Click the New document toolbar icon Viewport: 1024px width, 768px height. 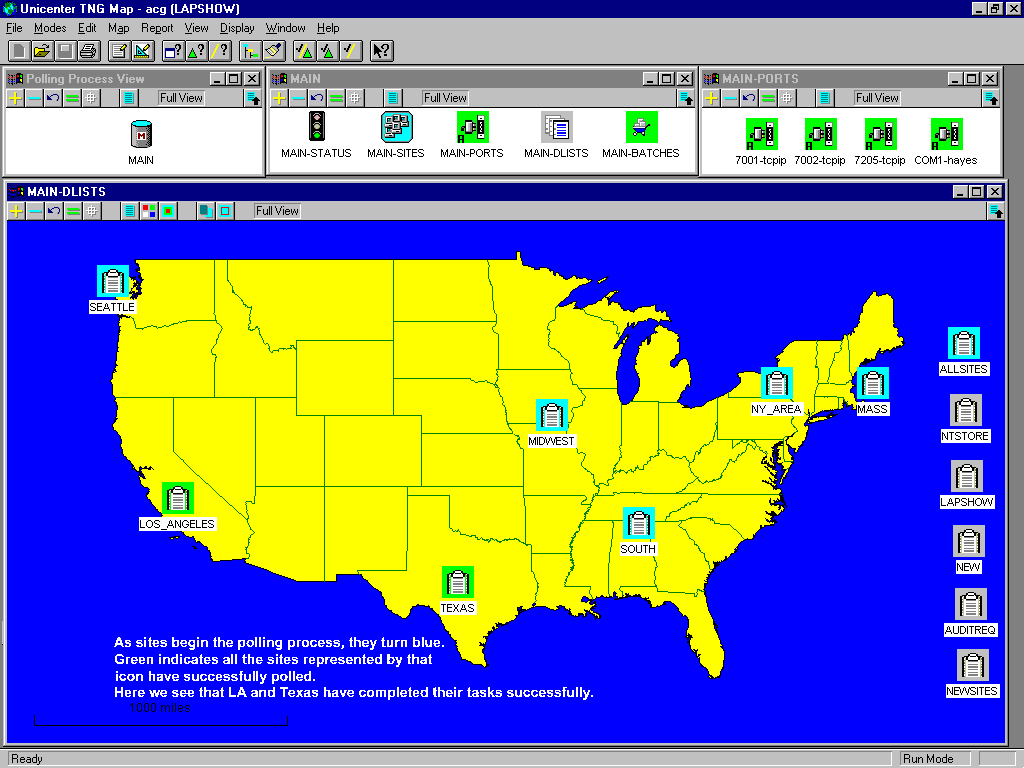click(18, 50)
